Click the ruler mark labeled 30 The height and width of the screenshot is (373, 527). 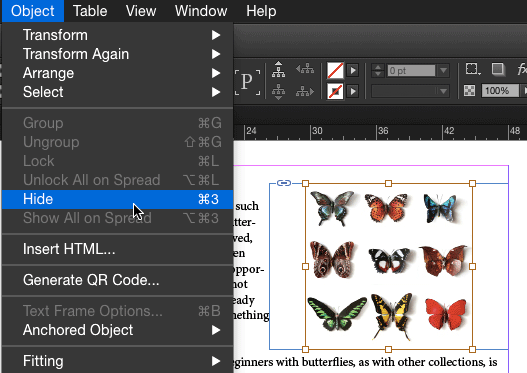coord(317,131)
